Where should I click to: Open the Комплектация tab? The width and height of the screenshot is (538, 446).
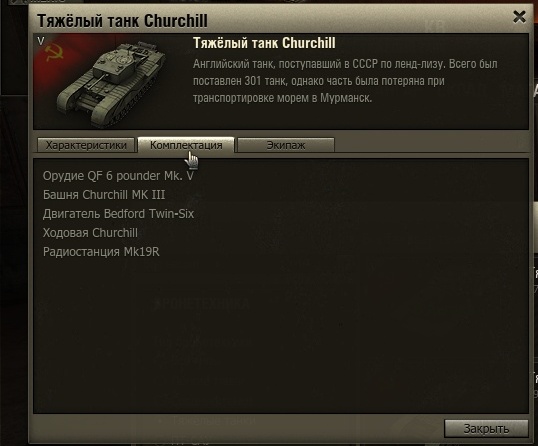coord(186,145)
